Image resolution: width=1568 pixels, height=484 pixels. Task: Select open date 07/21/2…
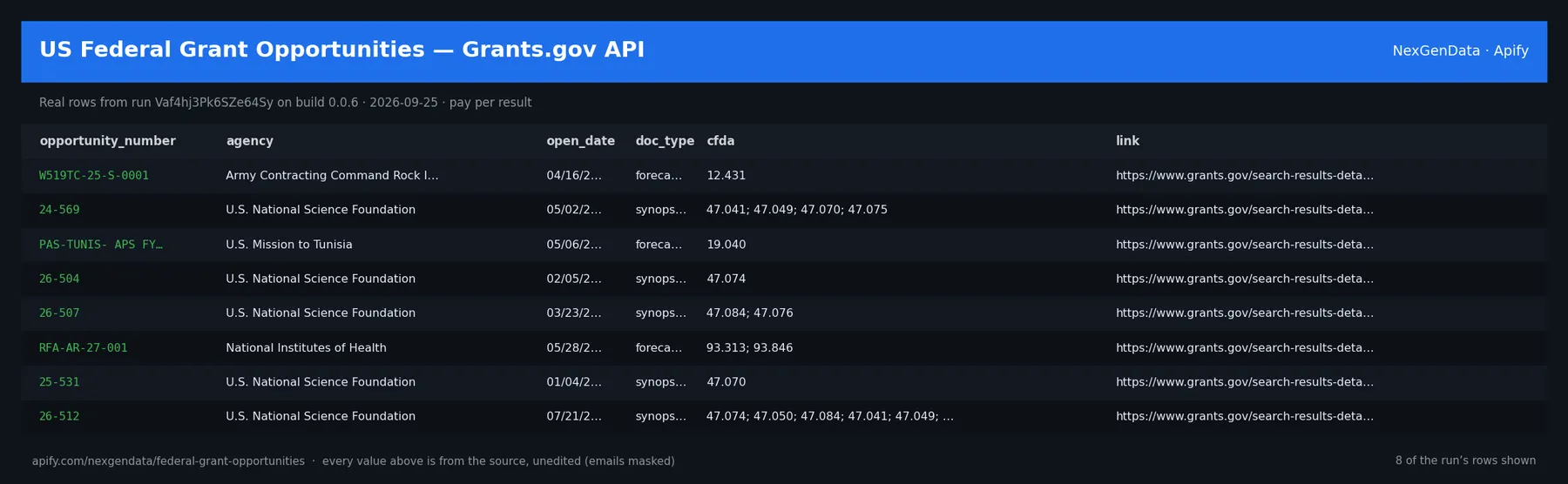tap(574, 417)
